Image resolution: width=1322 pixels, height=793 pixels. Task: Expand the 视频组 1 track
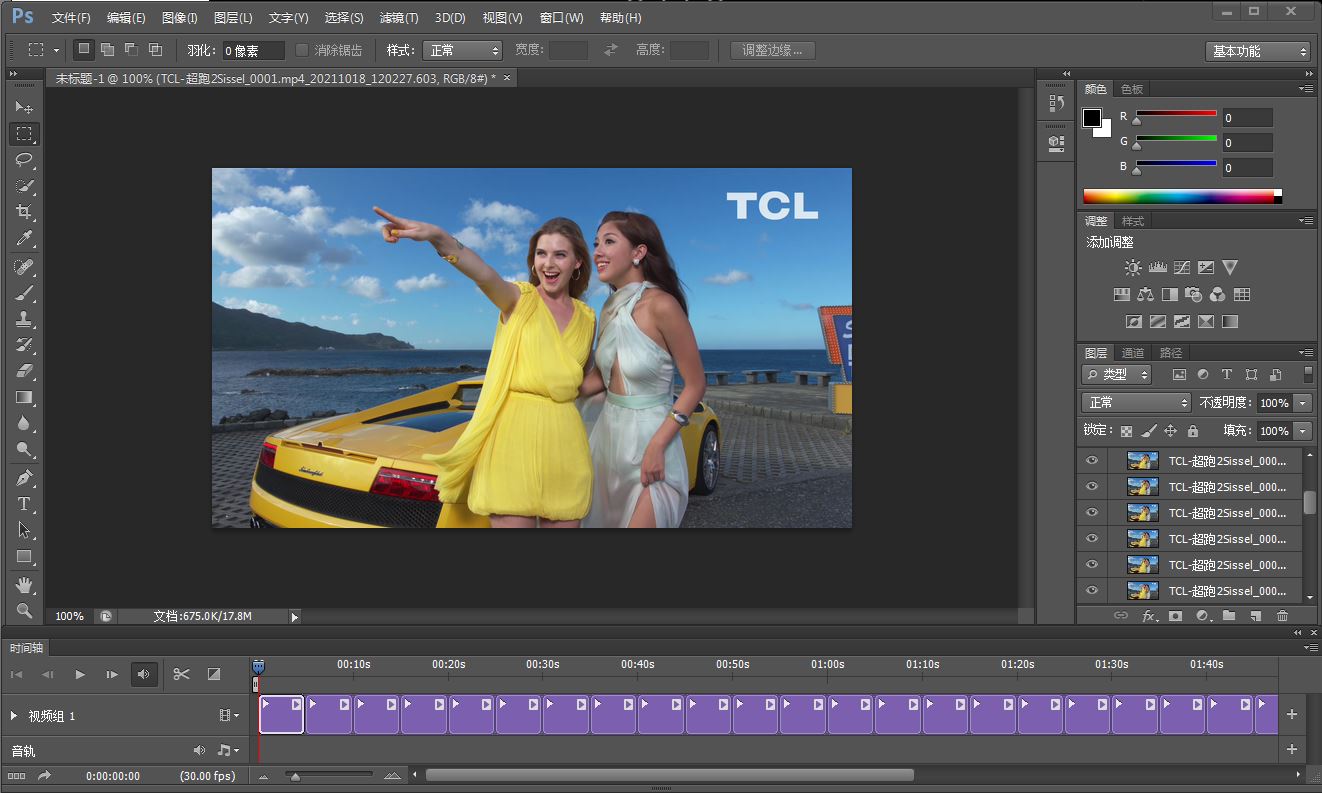point(14,716)
